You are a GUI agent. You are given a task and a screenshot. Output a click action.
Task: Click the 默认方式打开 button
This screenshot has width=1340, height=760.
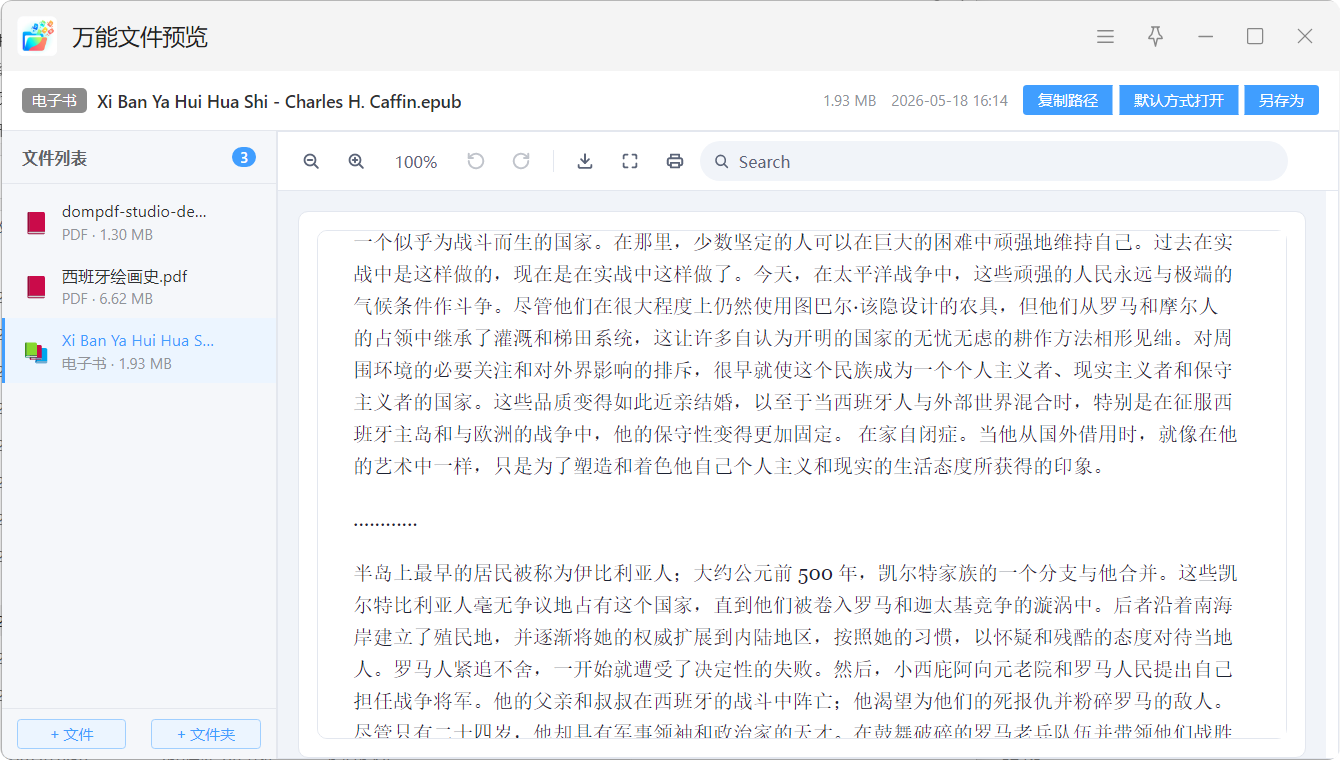[1179, 100]
